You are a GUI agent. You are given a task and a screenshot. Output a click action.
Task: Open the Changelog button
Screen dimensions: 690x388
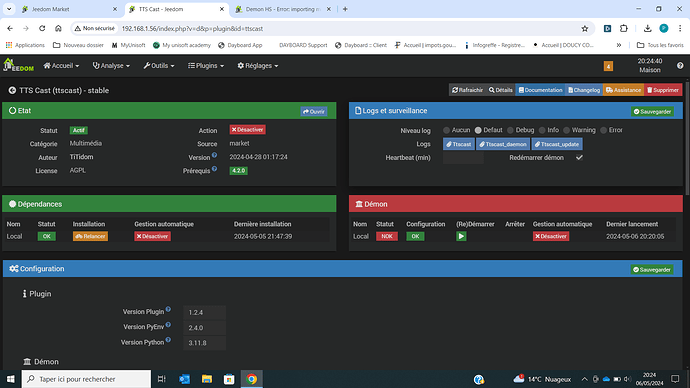584,90
